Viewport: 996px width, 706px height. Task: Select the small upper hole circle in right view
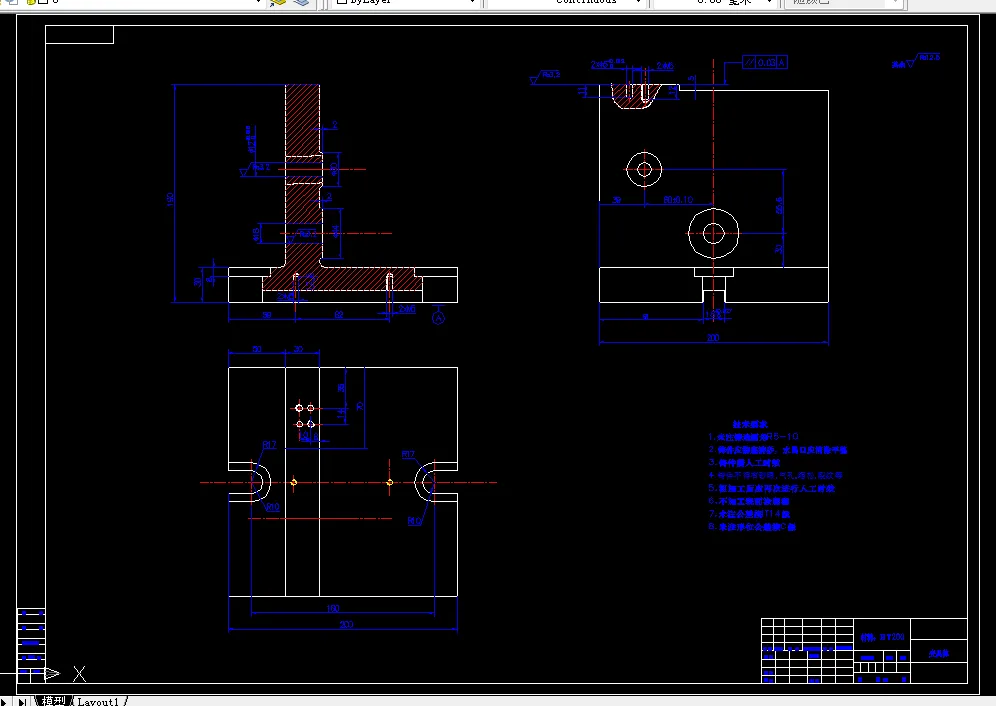click(644, 170)
